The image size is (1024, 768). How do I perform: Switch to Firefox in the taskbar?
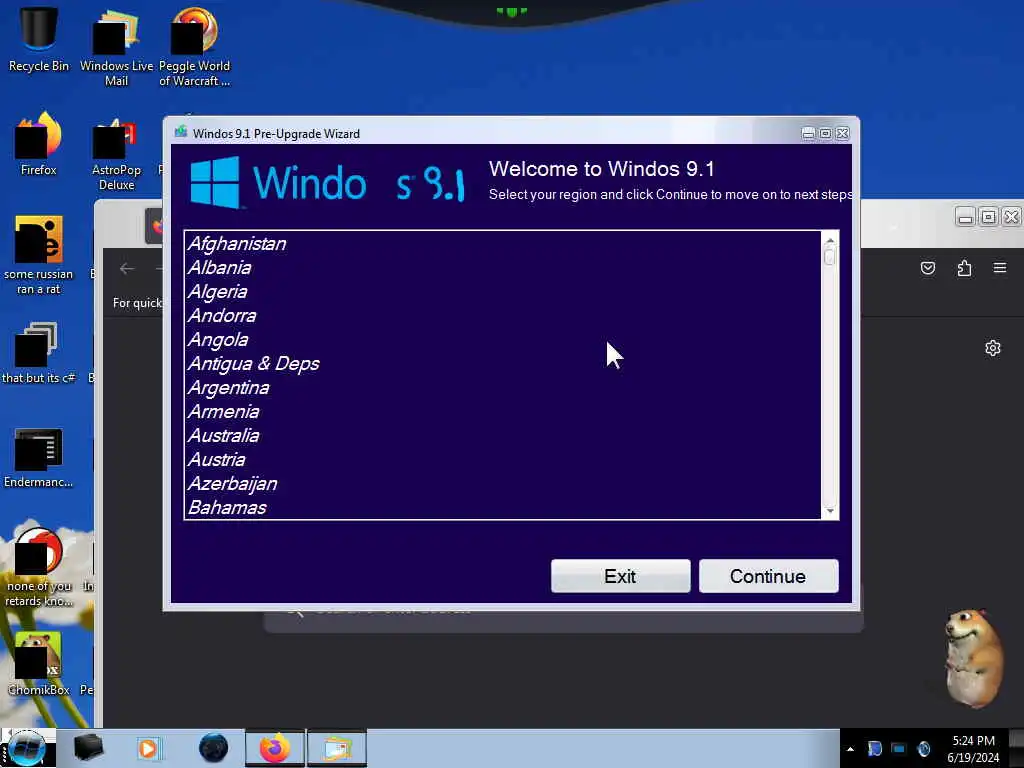275,748
